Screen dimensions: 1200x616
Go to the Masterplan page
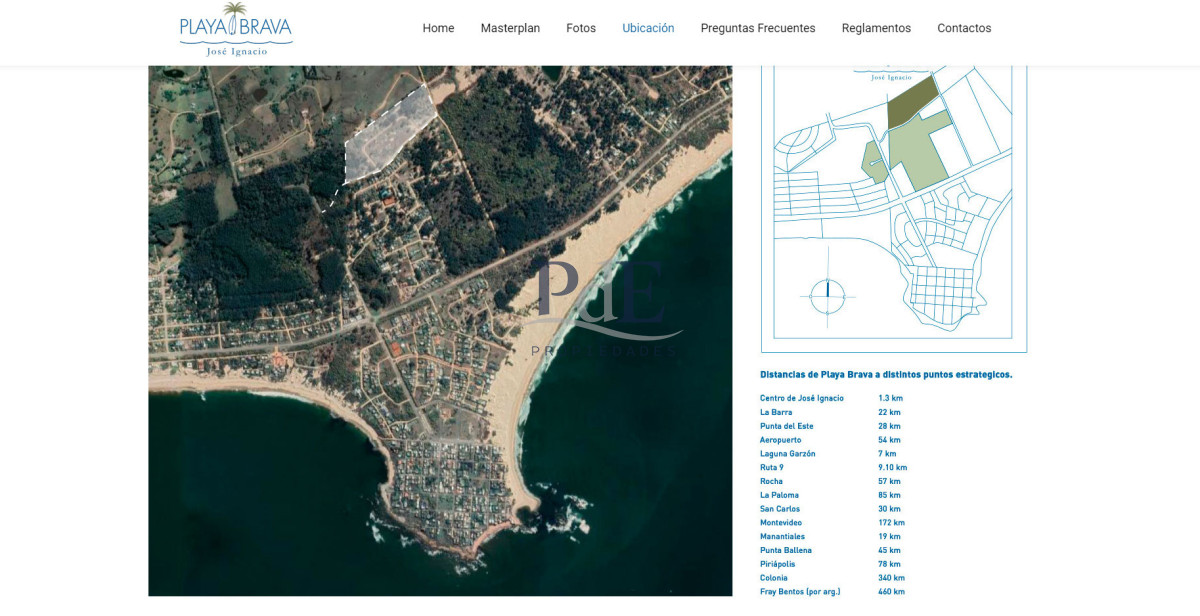(x=510, y=28)
